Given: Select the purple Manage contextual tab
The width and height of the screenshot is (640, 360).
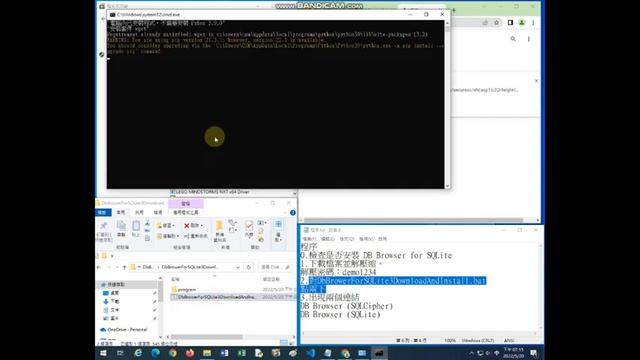Looking at the screenshot, I should pos(186,203).
